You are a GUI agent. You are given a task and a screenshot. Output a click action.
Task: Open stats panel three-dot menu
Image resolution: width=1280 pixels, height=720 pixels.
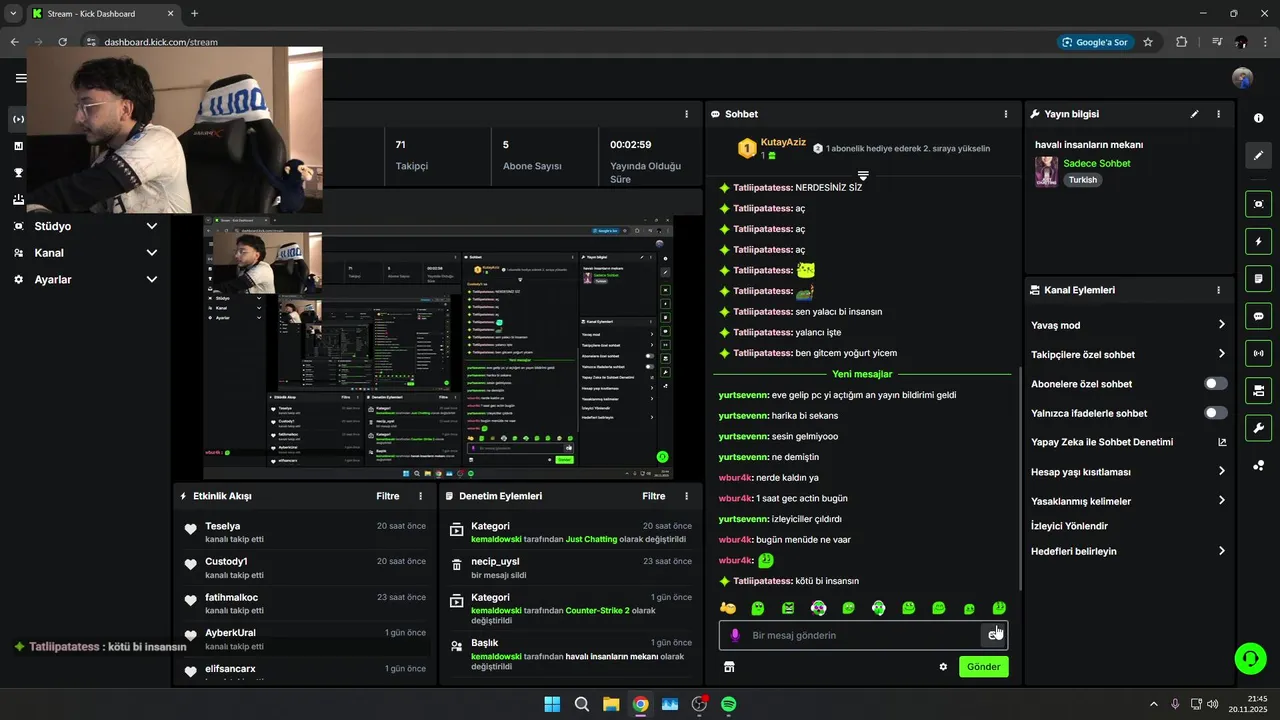point(686,114)
